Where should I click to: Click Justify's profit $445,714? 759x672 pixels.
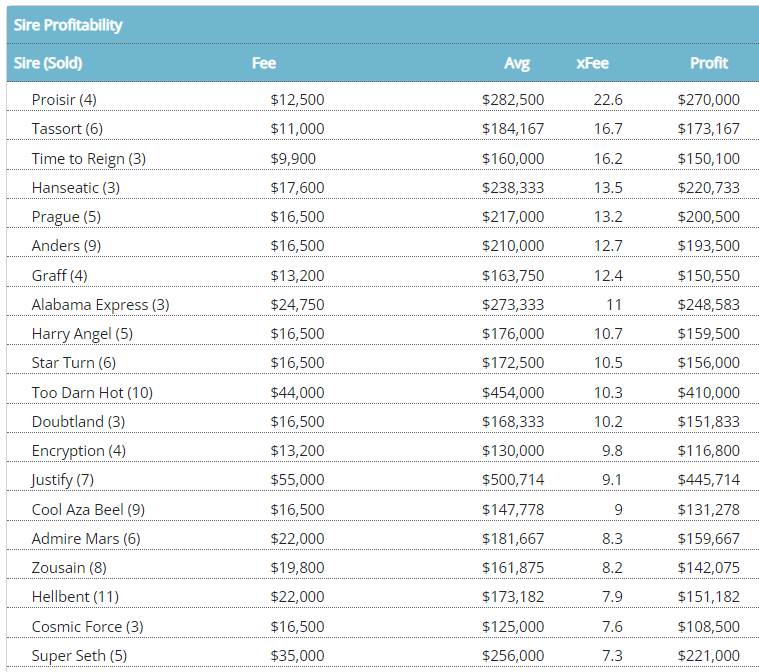pyautogui.click(x=709, y=480)
